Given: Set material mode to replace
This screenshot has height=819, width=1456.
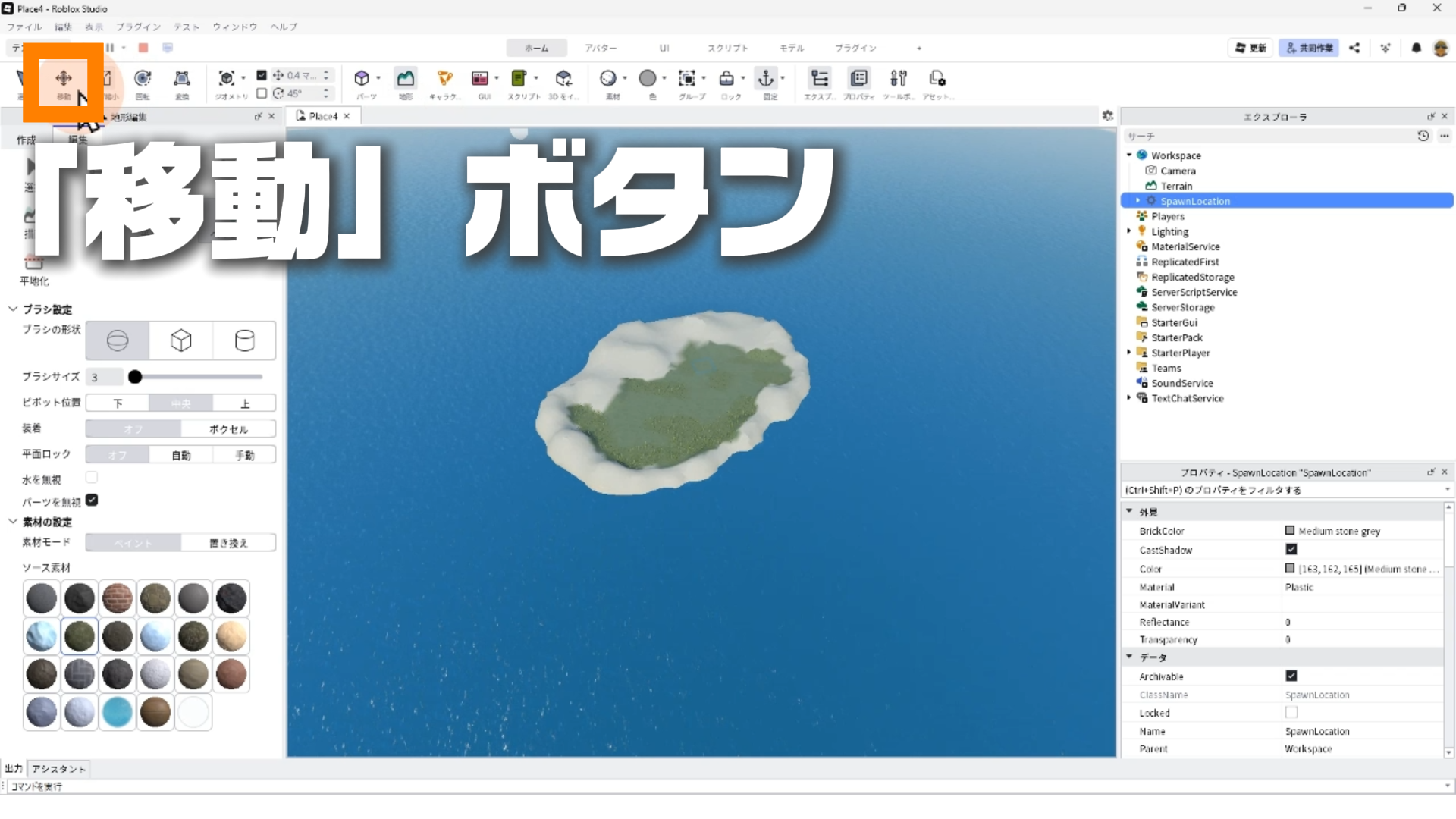Looking at the screenshot, I should (228, 543).
